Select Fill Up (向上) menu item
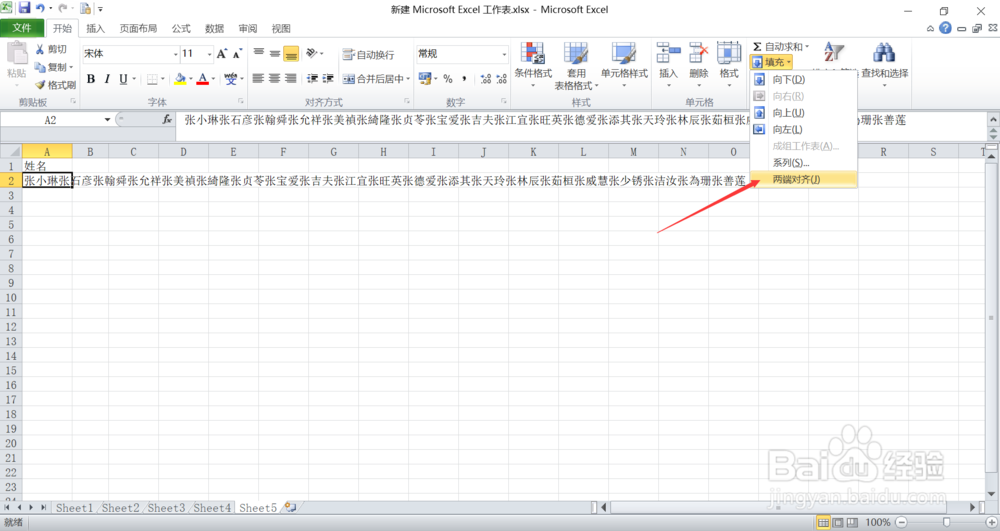This screenshot has width=1000, height=531. (x=804, y=113)
